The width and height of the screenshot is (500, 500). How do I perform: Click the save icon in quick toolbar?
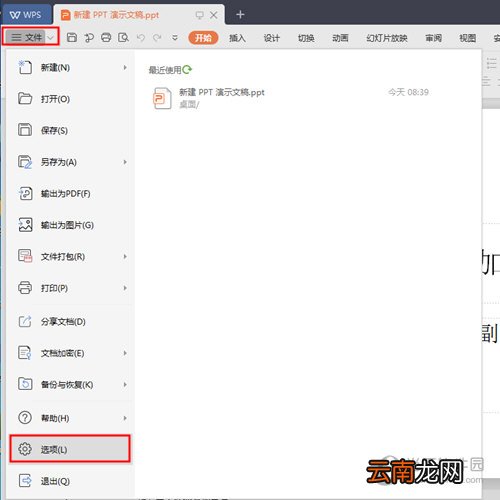click(72, 37)
